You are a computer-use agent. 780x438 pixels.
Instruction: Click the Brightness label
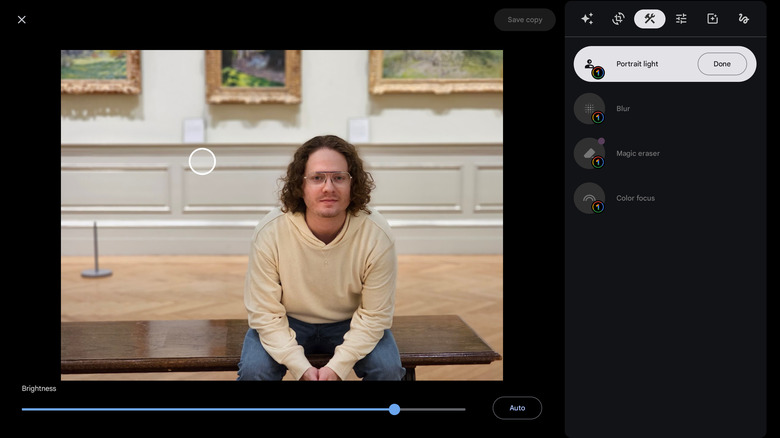(x=39, y=389)
